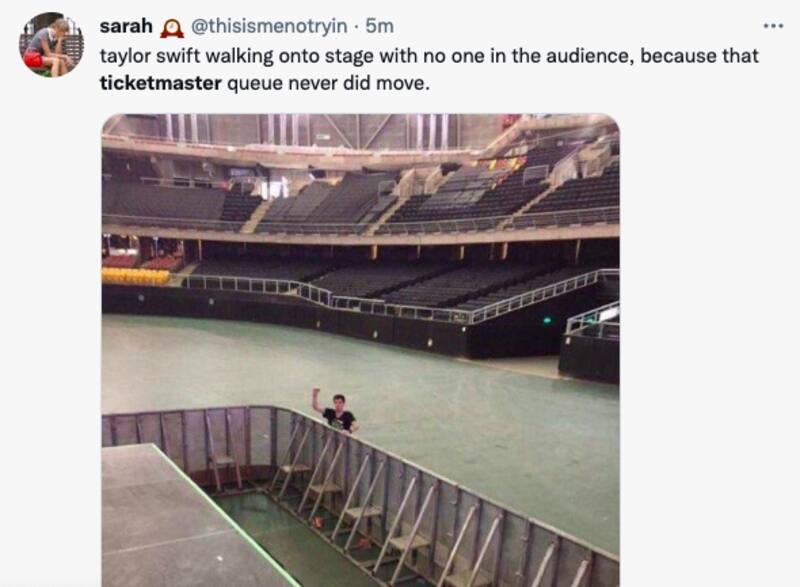The width and height of the screenshot is (800, 587).
Task: Click the yellow seats in the arena photo
Action: click(x=135, y=275)
